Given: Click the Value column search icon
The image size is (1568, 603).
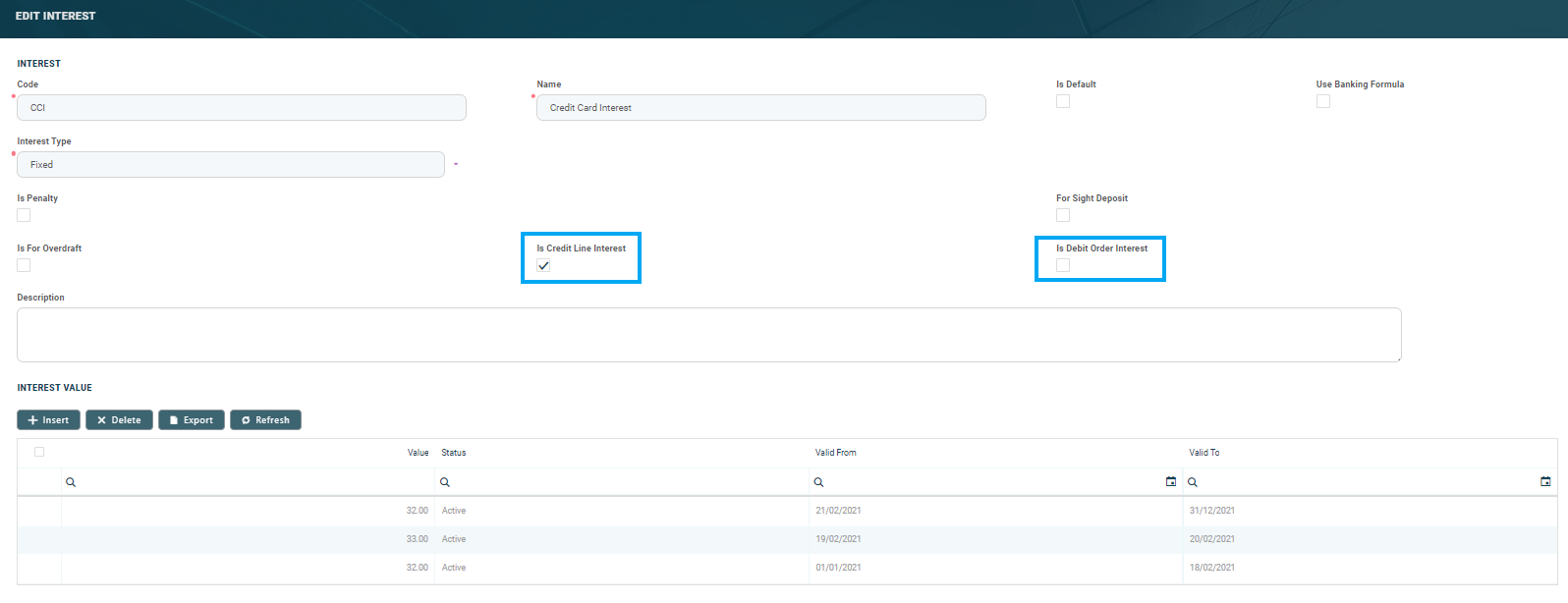Looking at the screenshot, I should pos(71,482).
